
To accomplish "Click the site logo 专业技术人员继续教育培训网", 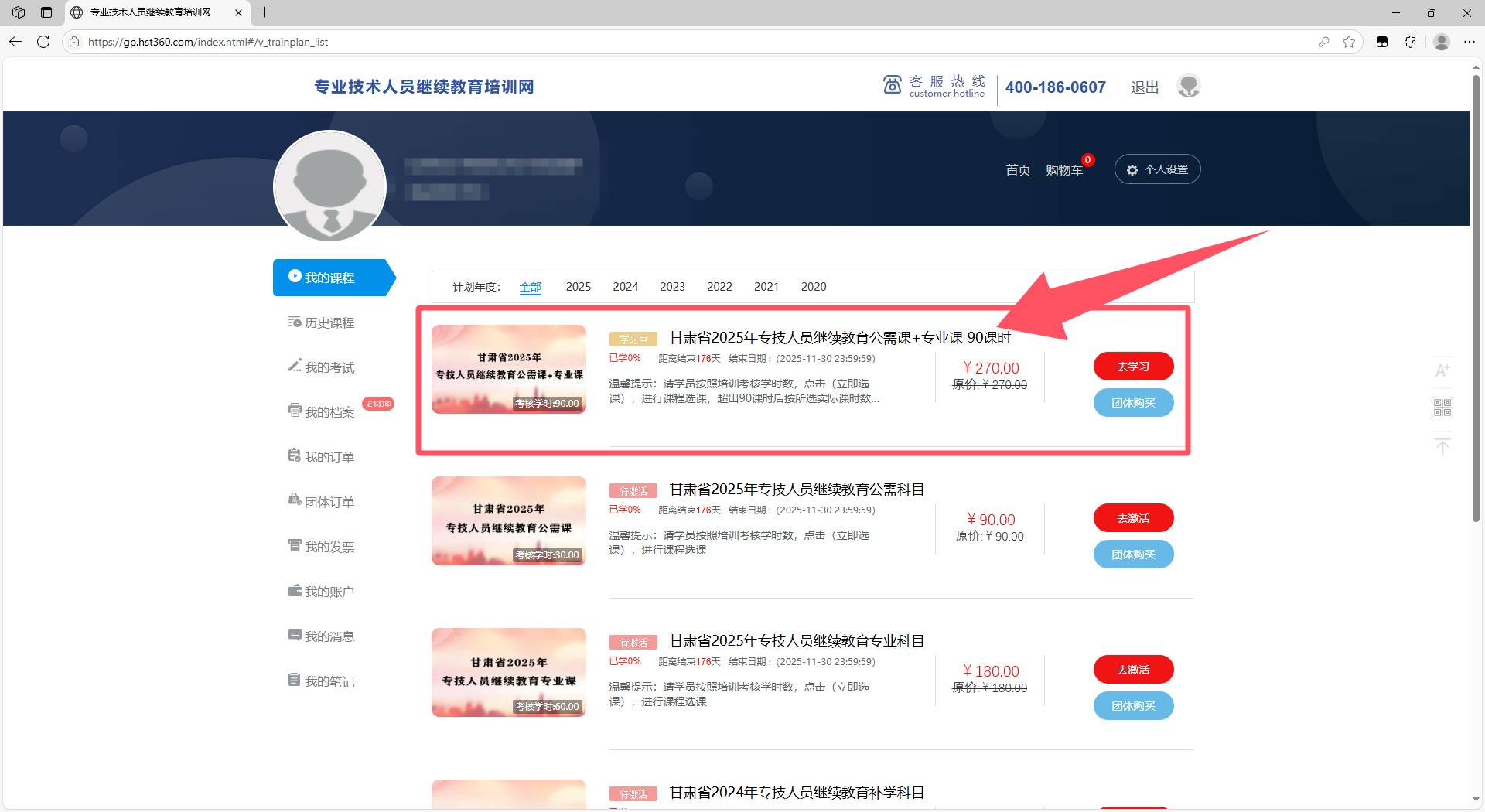I will click(424, 87).
